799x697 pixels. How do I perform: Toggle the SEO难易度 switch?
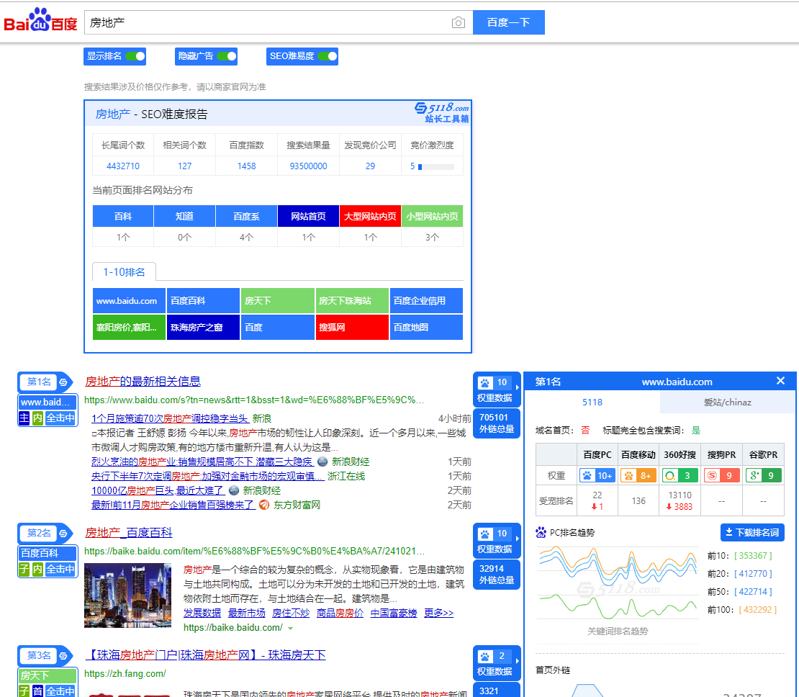pyautogui.click(x=328, y=56)
